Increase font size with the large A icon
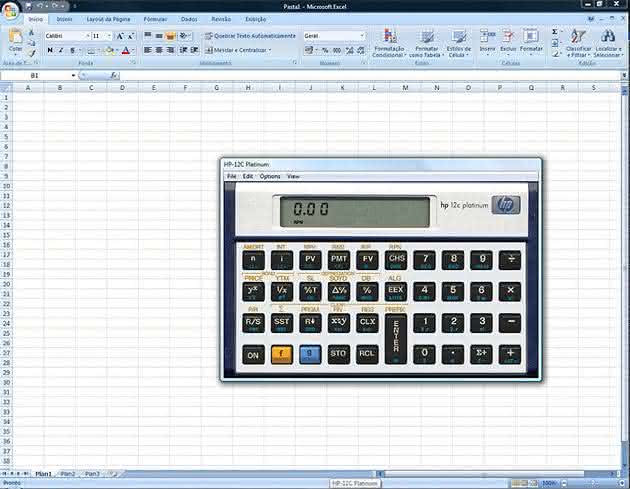 pos(120,36)
